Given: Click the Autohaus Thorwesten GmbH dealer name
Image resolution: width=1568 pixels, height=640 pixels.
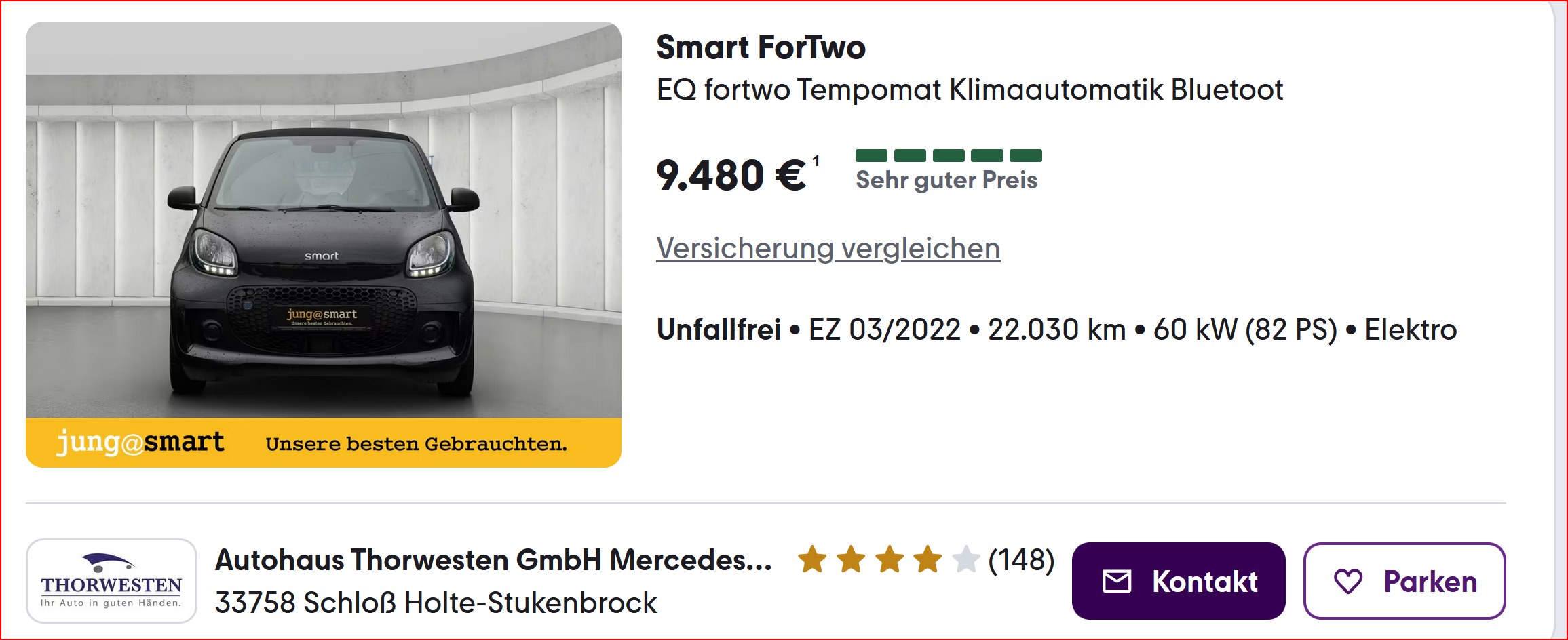Looking at the screenshot, I should click(493, 561).
